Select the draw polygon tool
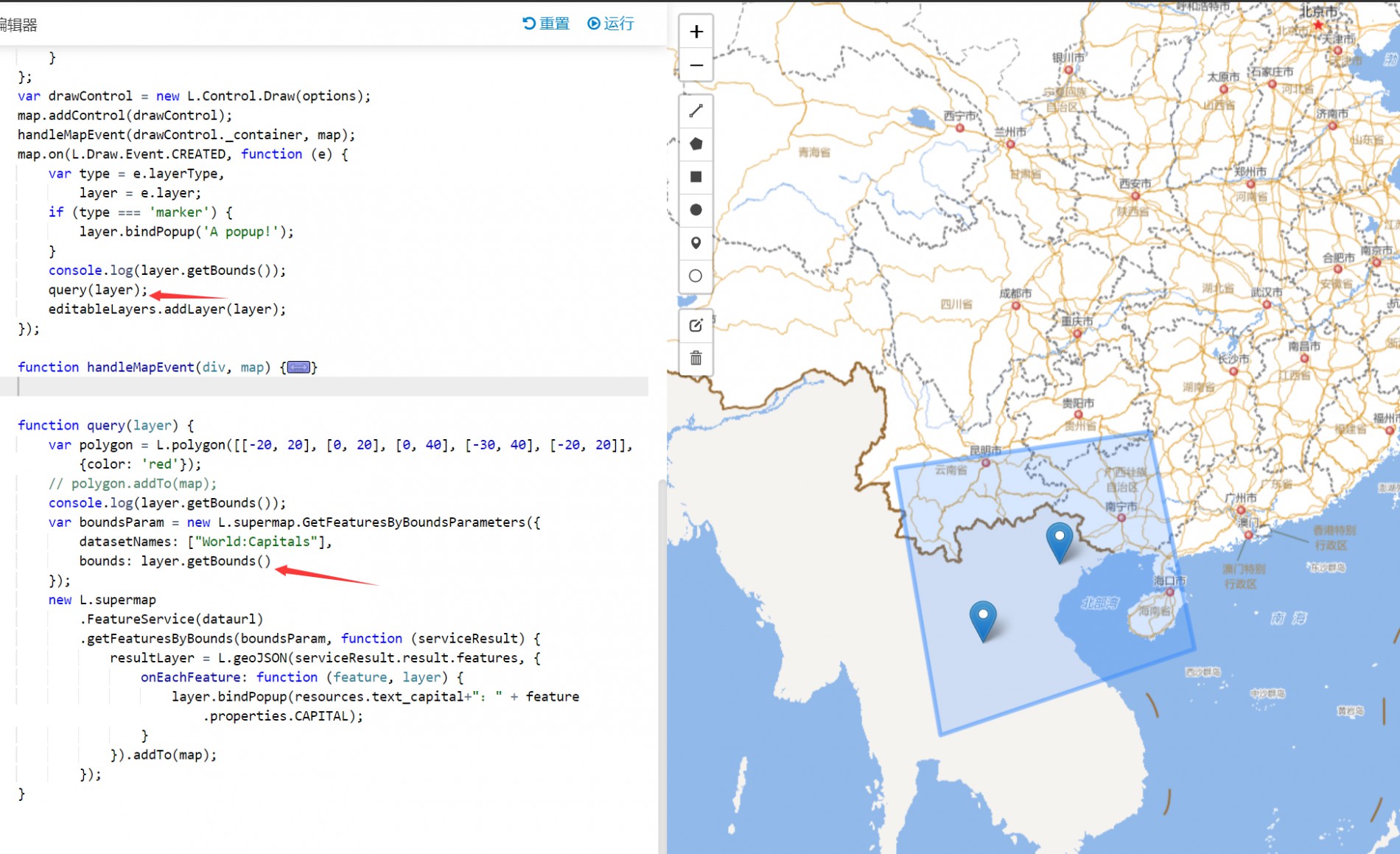This screenshot has height=854, width=1400. [696, 144]
